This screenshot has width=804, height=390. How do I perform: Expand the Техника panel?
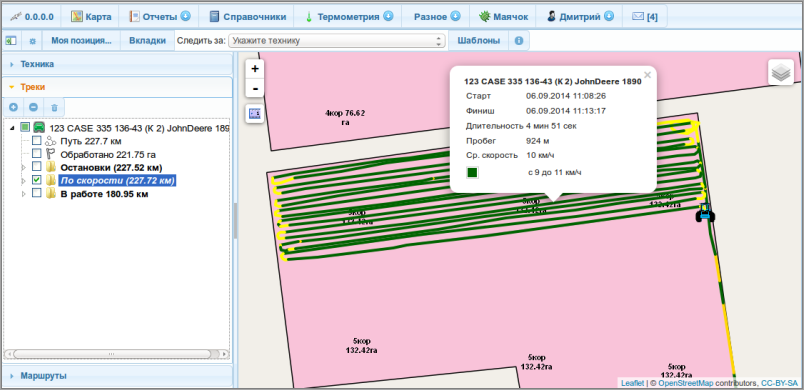tap(117, 64)
